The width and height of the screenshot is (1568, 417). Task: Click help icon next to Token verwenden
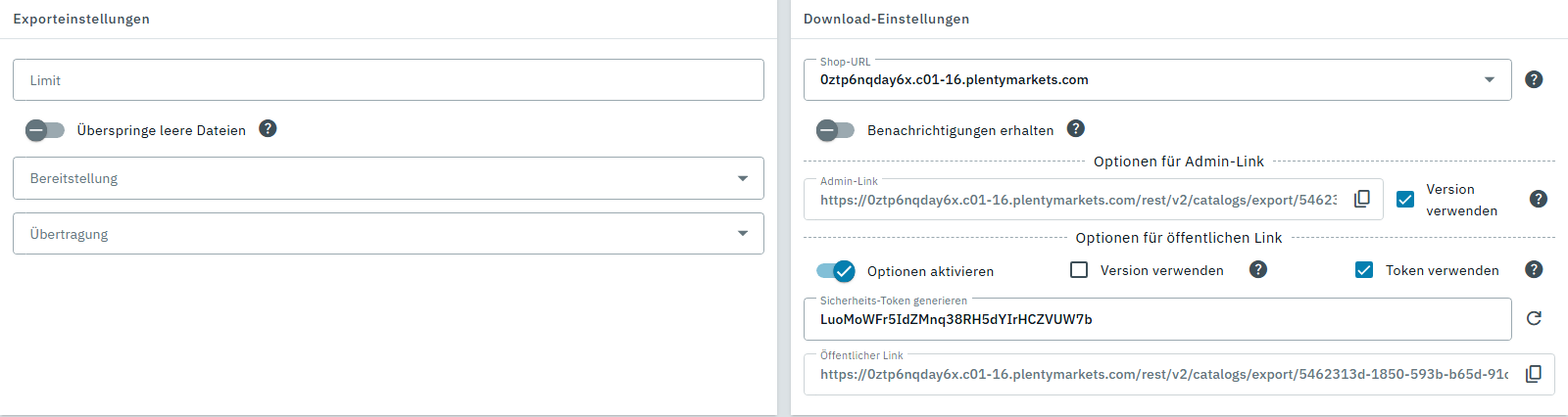(1534, 269)
